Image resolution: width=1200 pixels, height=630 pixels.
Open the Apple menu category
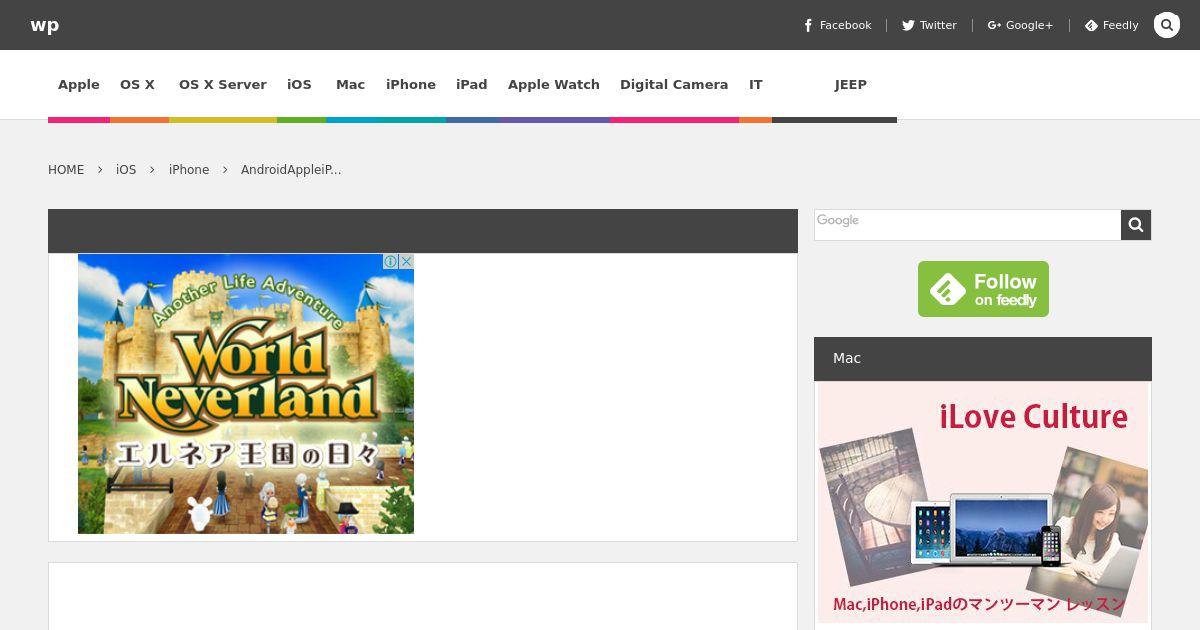tap(79, 85)
